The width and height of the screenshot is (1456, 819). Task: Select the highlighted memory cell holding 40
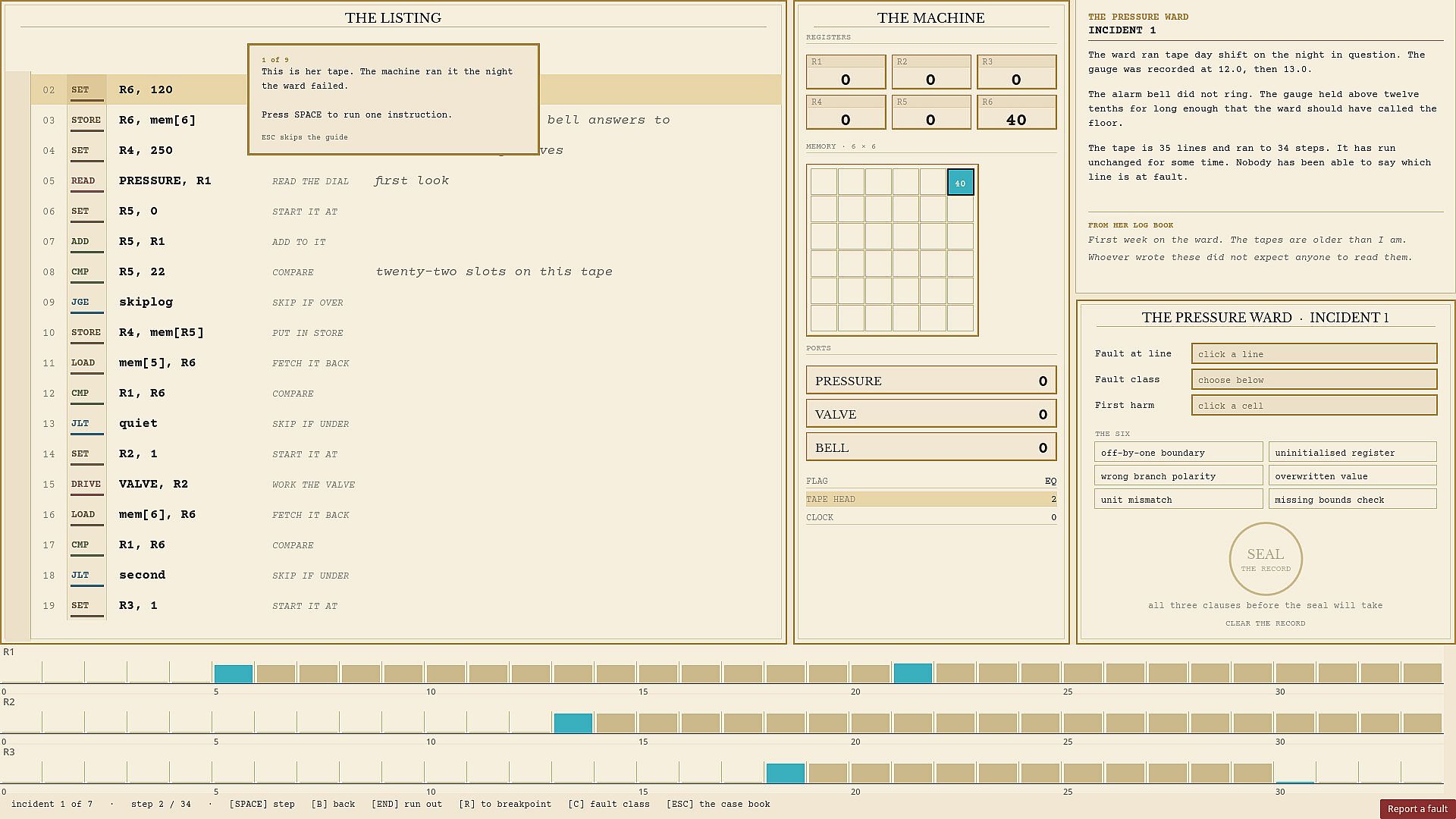[x=960, y=182]
